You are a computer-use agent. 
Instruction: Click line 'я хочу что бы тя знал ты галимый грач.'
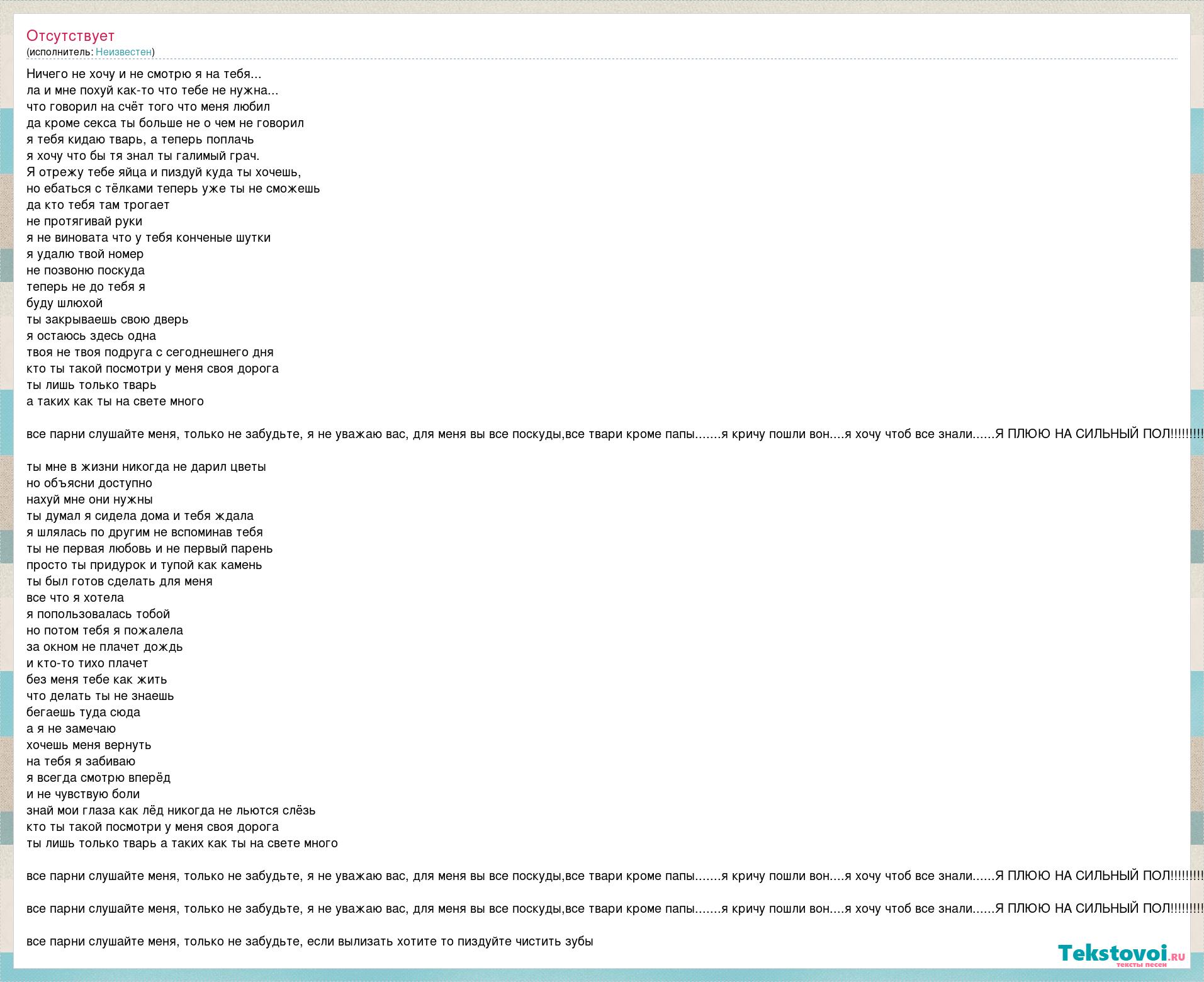pos(143,155)
